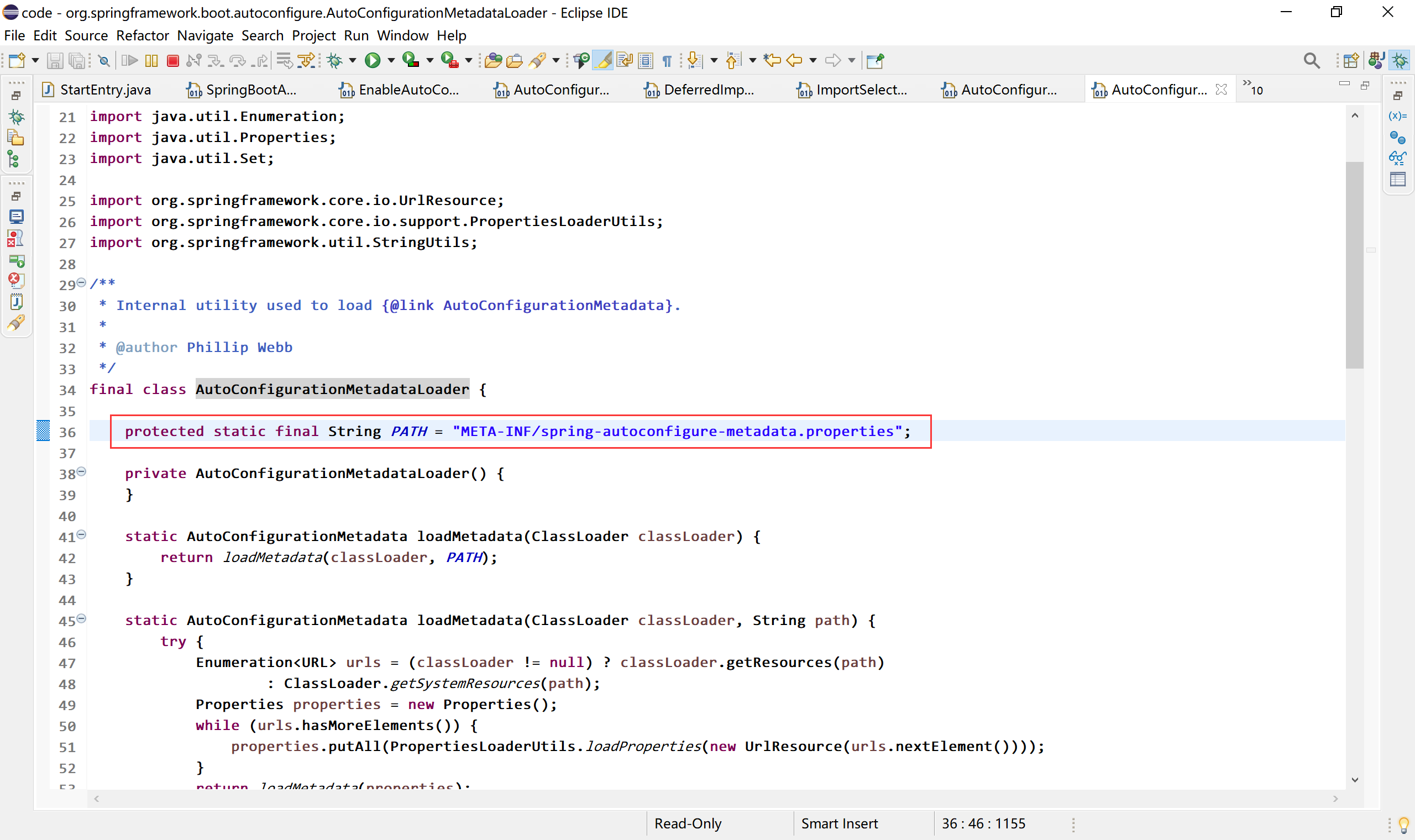Click the Terminate (red stop) button
The image size is (1415, 840).
tap(173, 61)
